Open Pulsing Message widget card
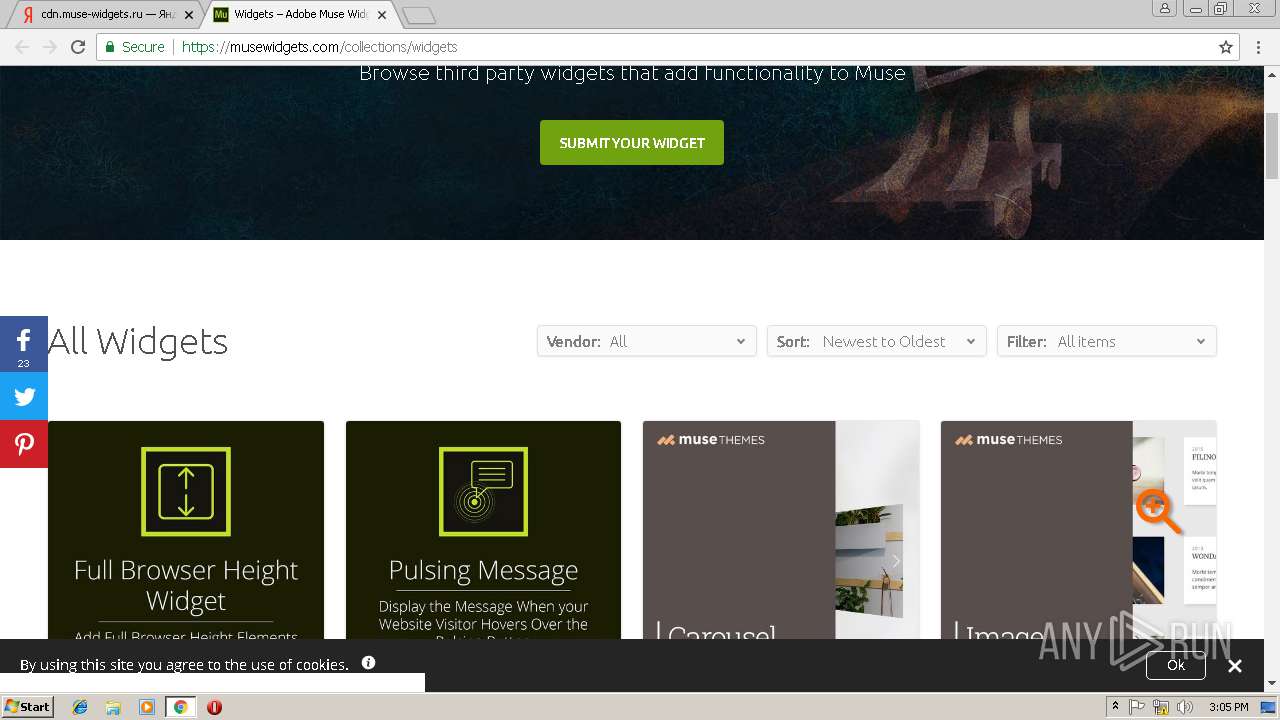Viewport: 1280px width, 720px height. click(x=483, y=530)
